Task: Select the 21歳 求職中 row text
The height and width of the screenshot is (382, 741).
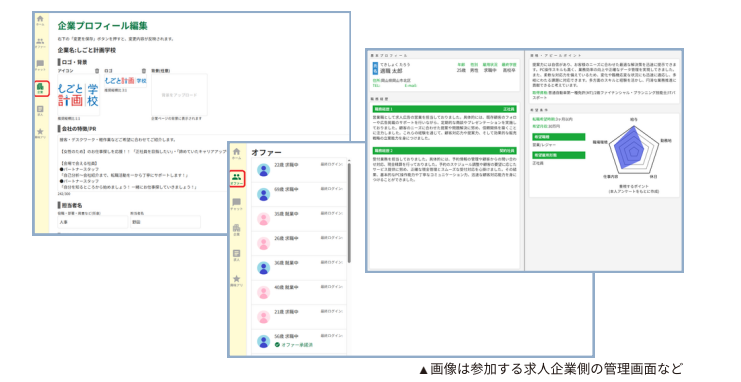Action: (286, 312)
